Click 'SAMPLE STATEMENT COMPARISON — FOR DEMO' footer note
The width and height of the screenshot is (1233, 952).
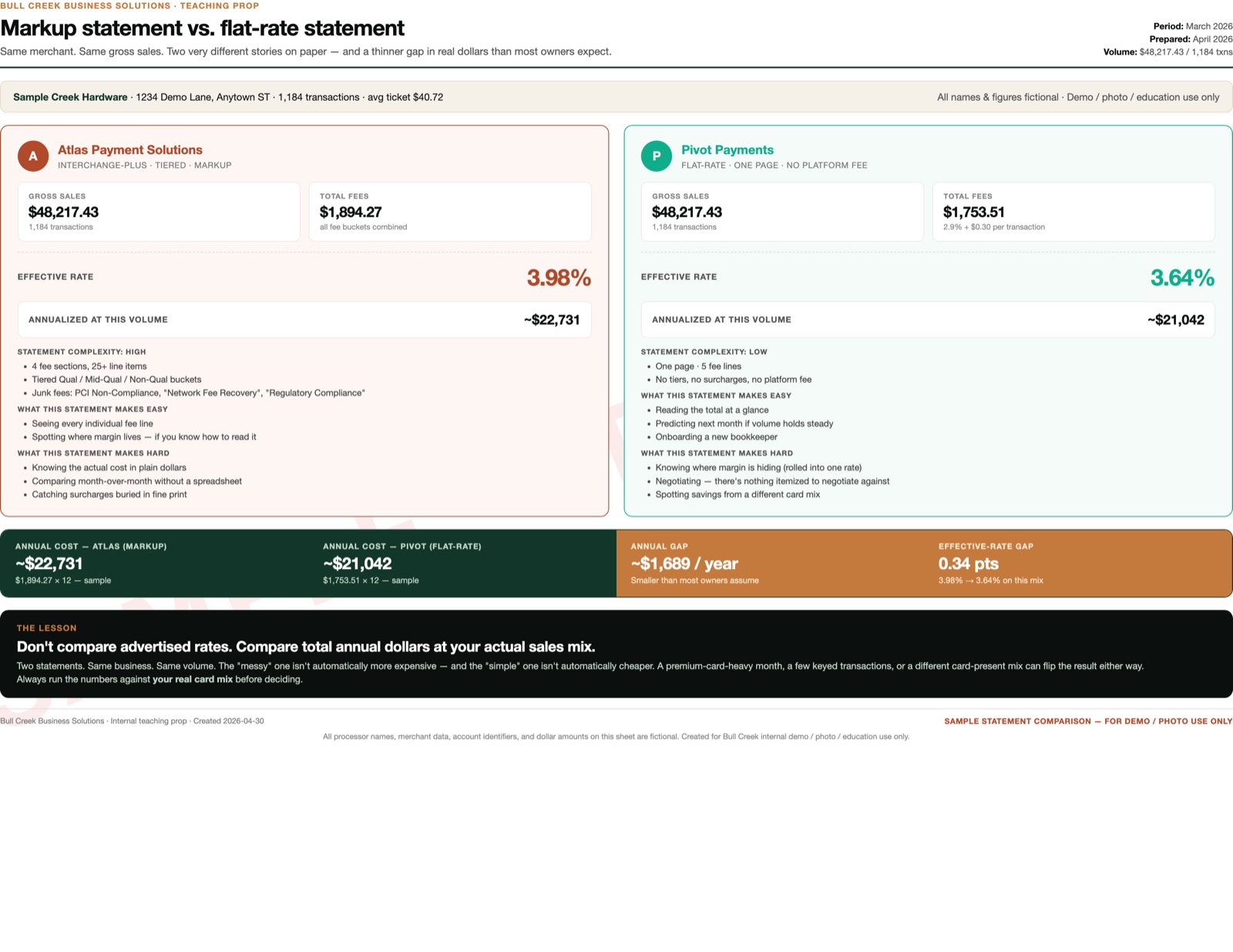tap(1088, 722)
